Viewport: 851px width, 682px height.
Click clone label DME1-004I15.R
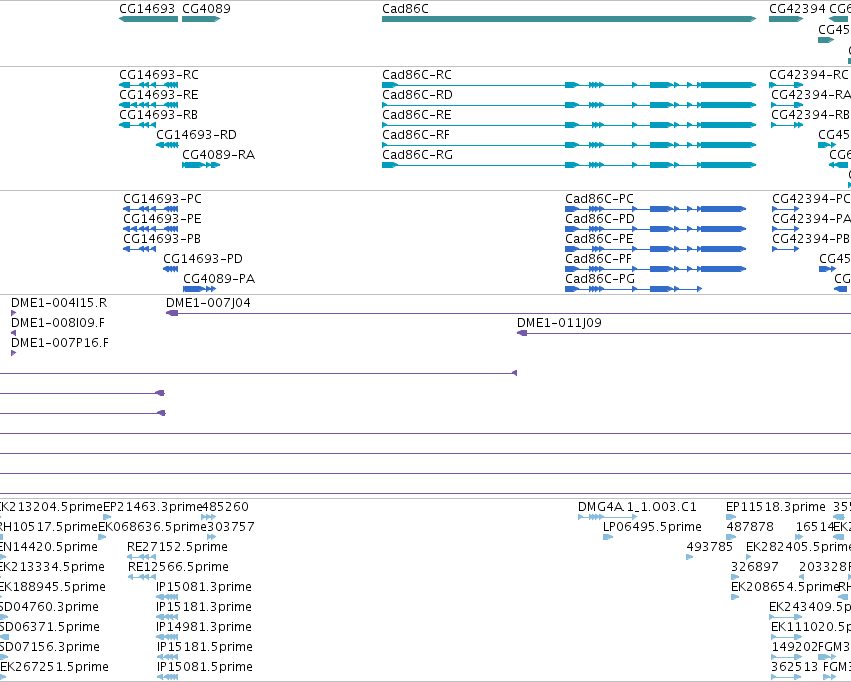pyautogui.click(x=59, y=303)
